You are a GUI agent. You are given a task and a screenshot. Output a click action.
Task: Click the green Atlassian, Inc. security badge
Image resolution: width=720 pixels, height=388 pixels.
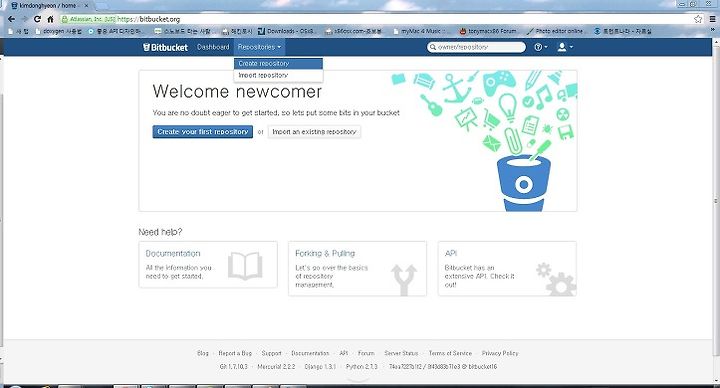pos(89,19)
